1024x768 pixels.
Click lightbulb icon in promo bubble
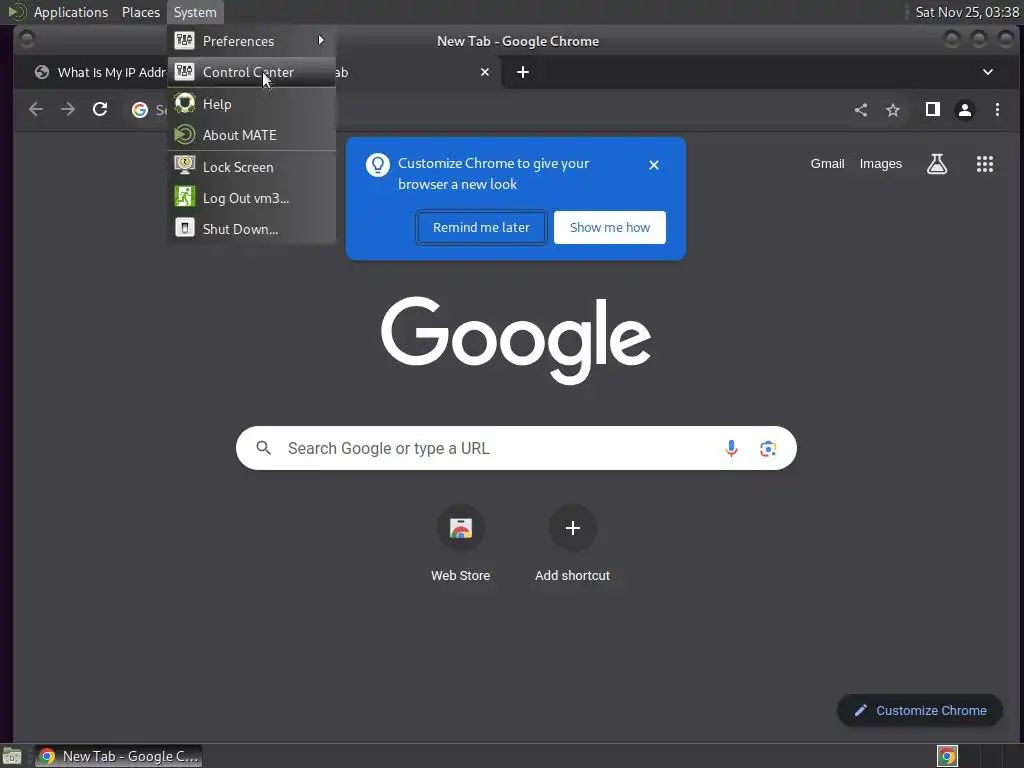(x=377, y=165)
